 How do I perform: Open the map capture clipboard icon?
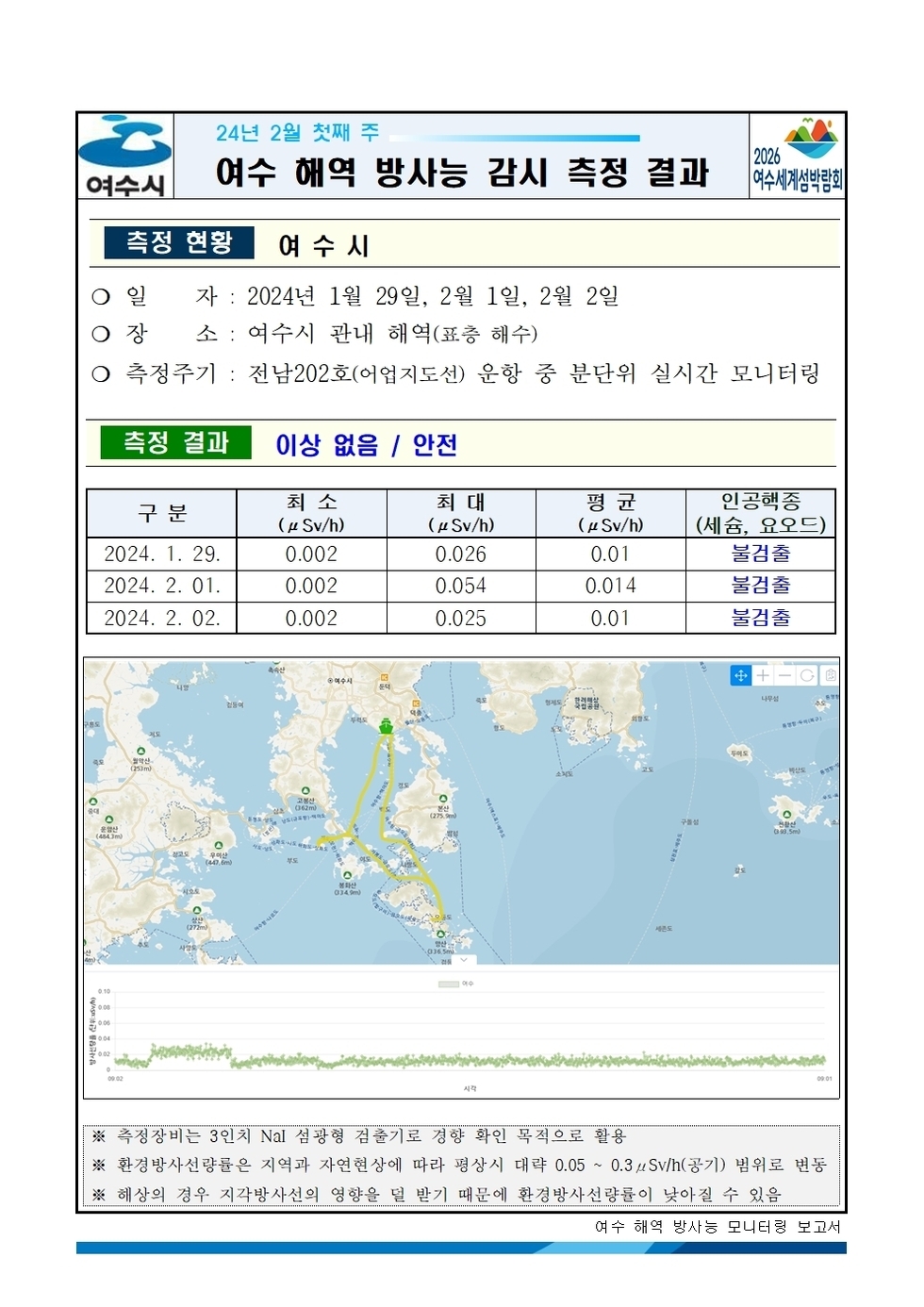831,675
